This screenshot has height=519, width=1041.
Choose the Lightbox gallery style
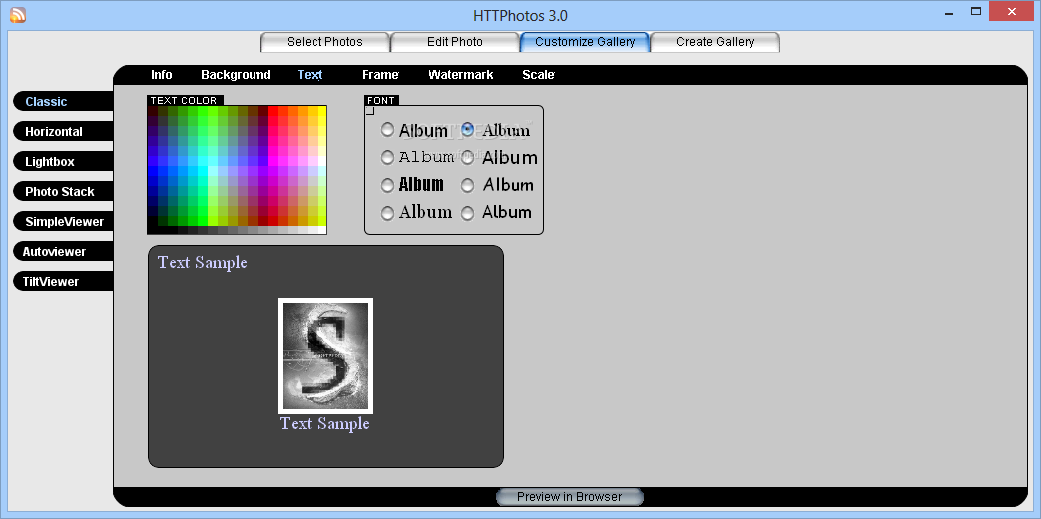click(63, 161)
